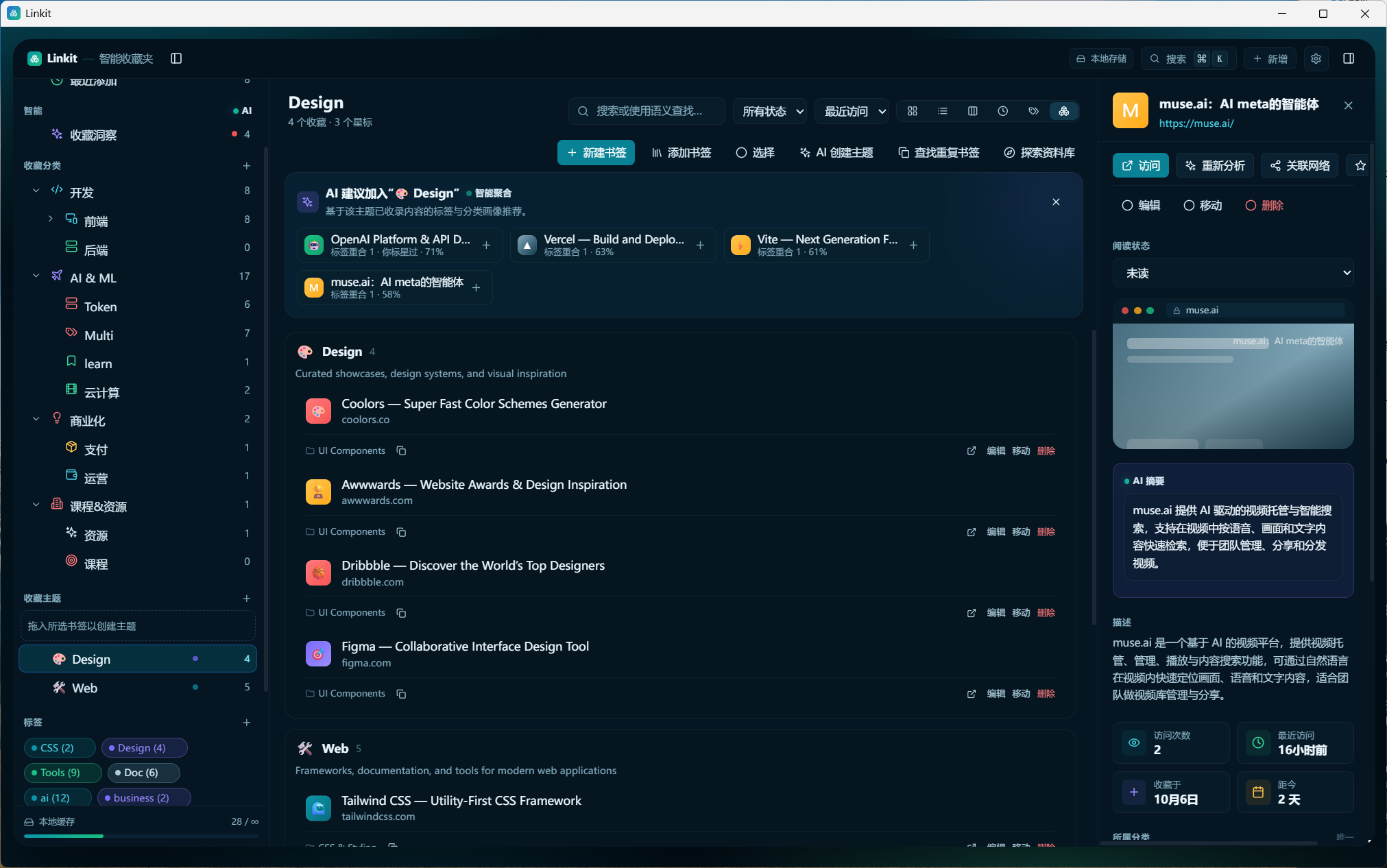This screenshot has width=1387, height=868.
Task: Click the 新建书签 button
Action: pyautogui.click(x=596, y=153)
